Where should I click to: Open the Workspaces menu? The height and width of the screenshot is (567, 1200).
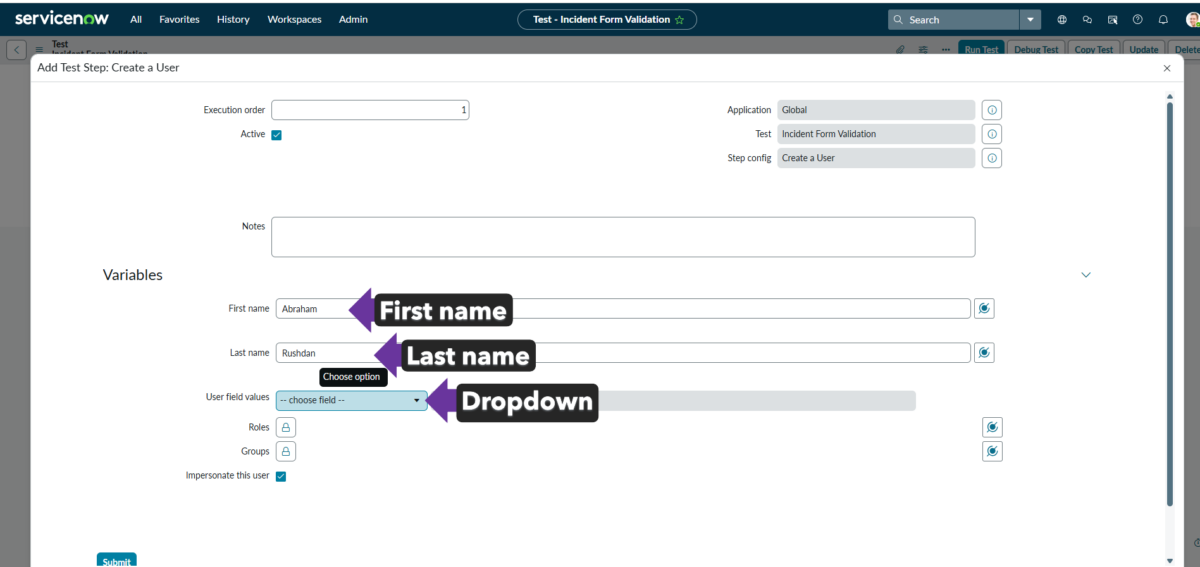296,19
